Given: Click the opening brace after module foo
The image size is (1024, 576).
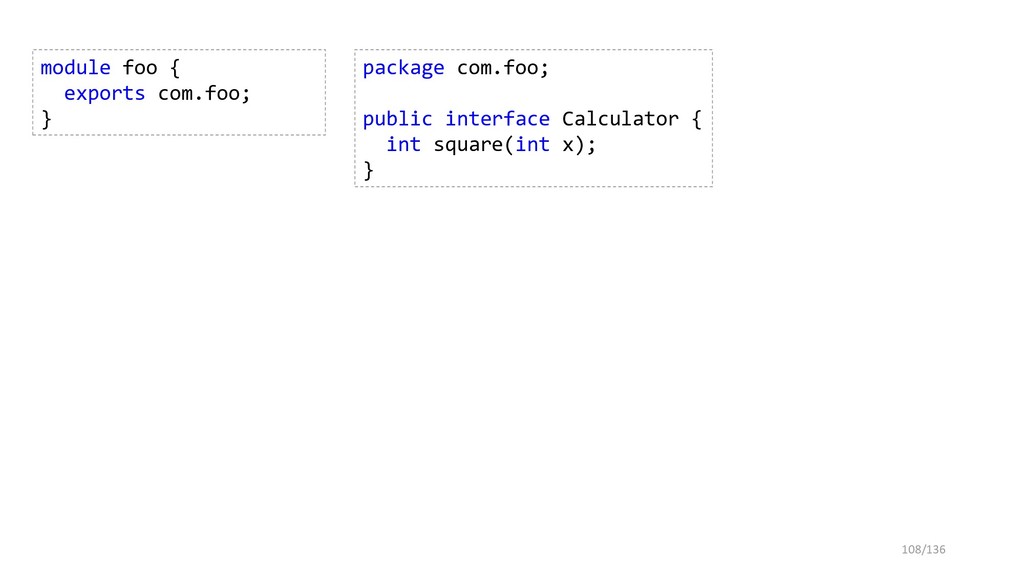Looking at the screenshot, I should click(174, 67).
